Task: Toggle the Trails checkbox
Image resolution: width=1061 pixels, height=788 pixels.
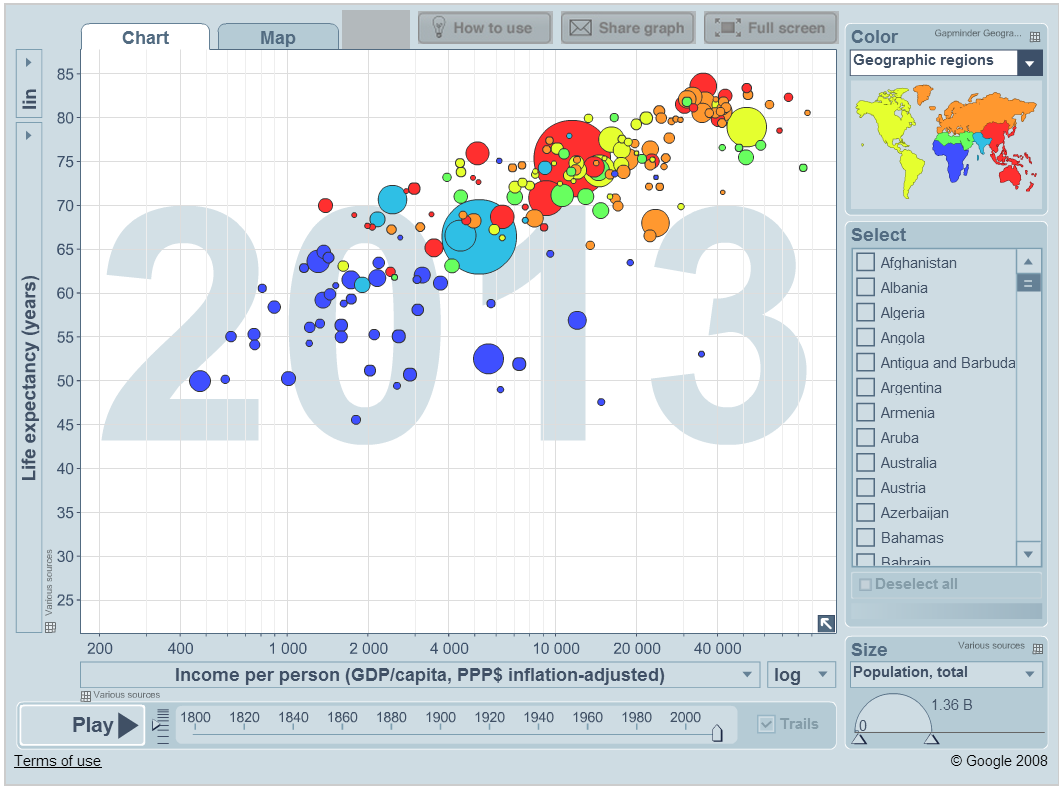Action: point(766,724)
